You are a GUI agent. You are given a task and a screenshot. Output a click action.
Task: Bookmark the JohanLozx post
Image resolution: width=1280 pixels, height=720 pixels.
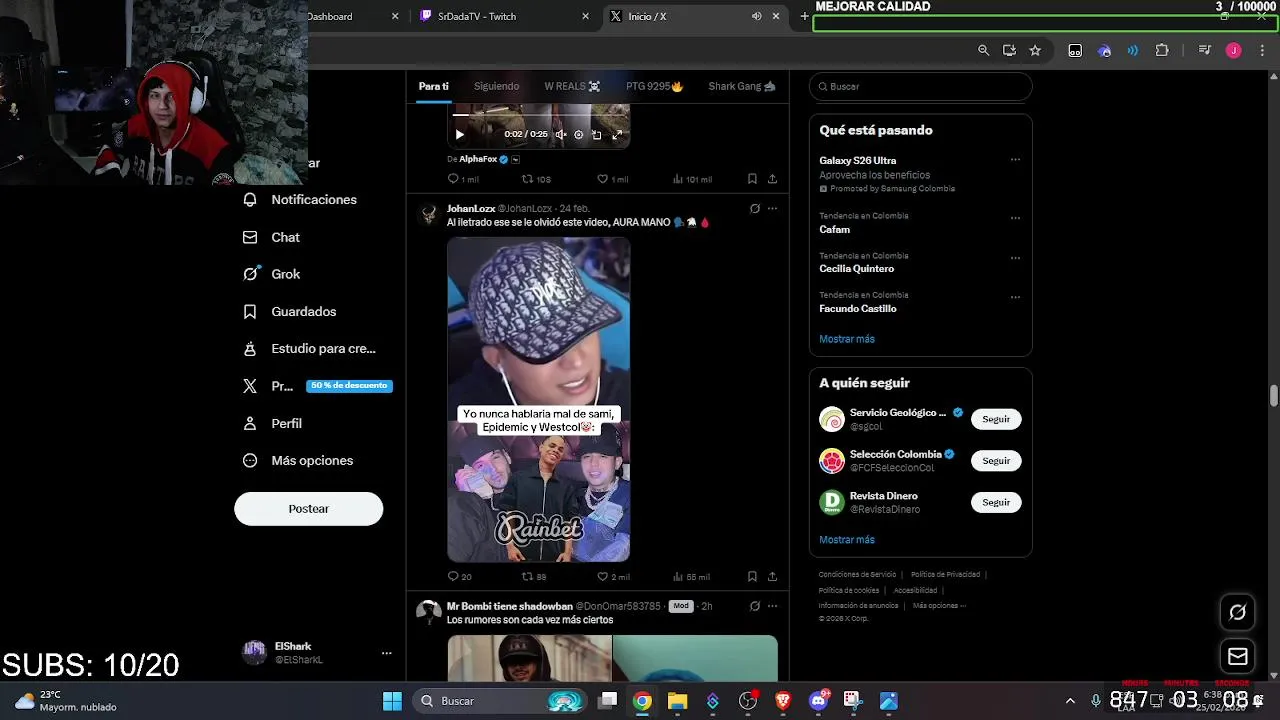click(752, 577)
